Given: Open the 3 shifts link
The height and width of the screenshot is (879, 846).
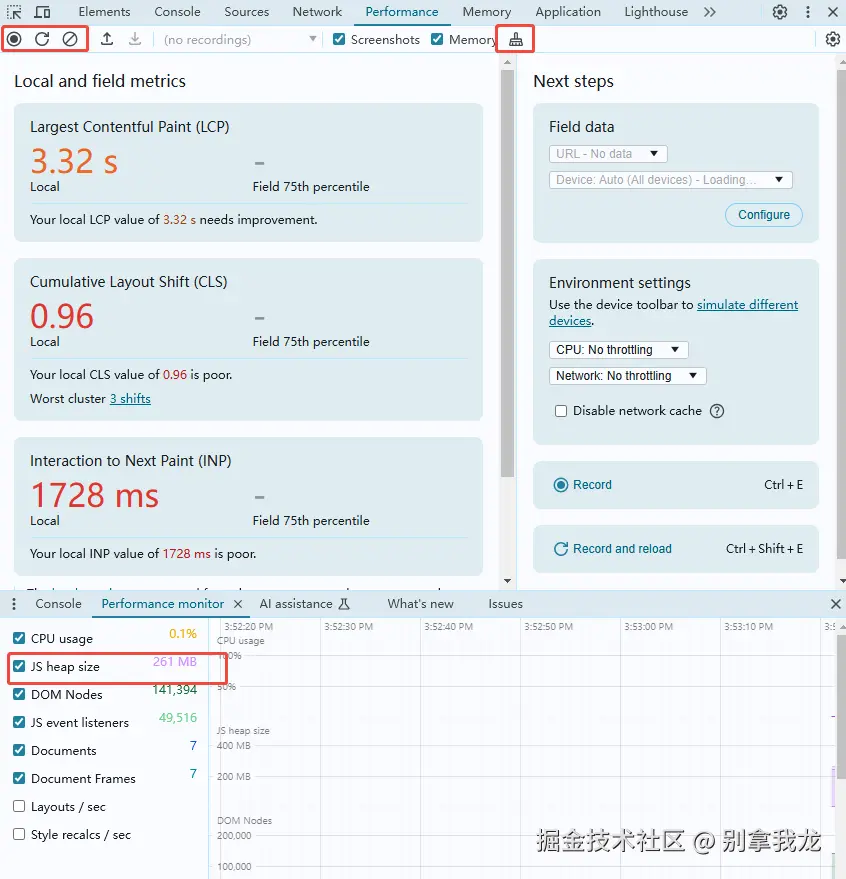Looking at the screenshot, I should (130, 399).
